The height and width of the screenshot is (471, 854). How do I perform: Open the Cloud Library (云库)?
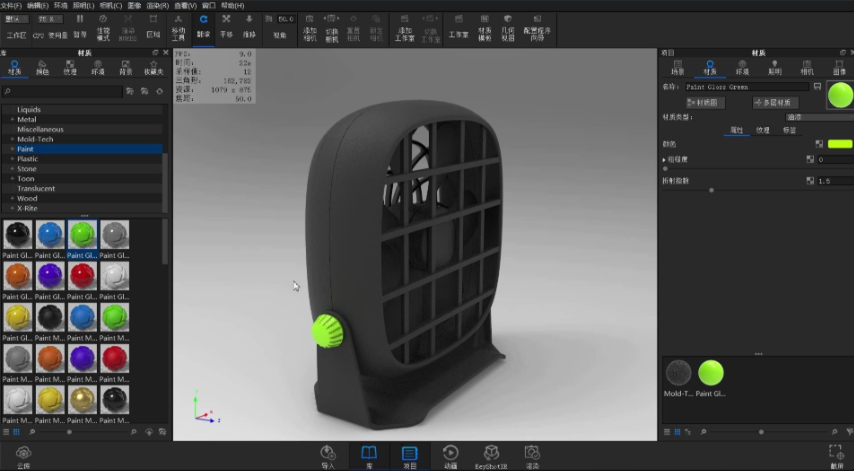23,457
